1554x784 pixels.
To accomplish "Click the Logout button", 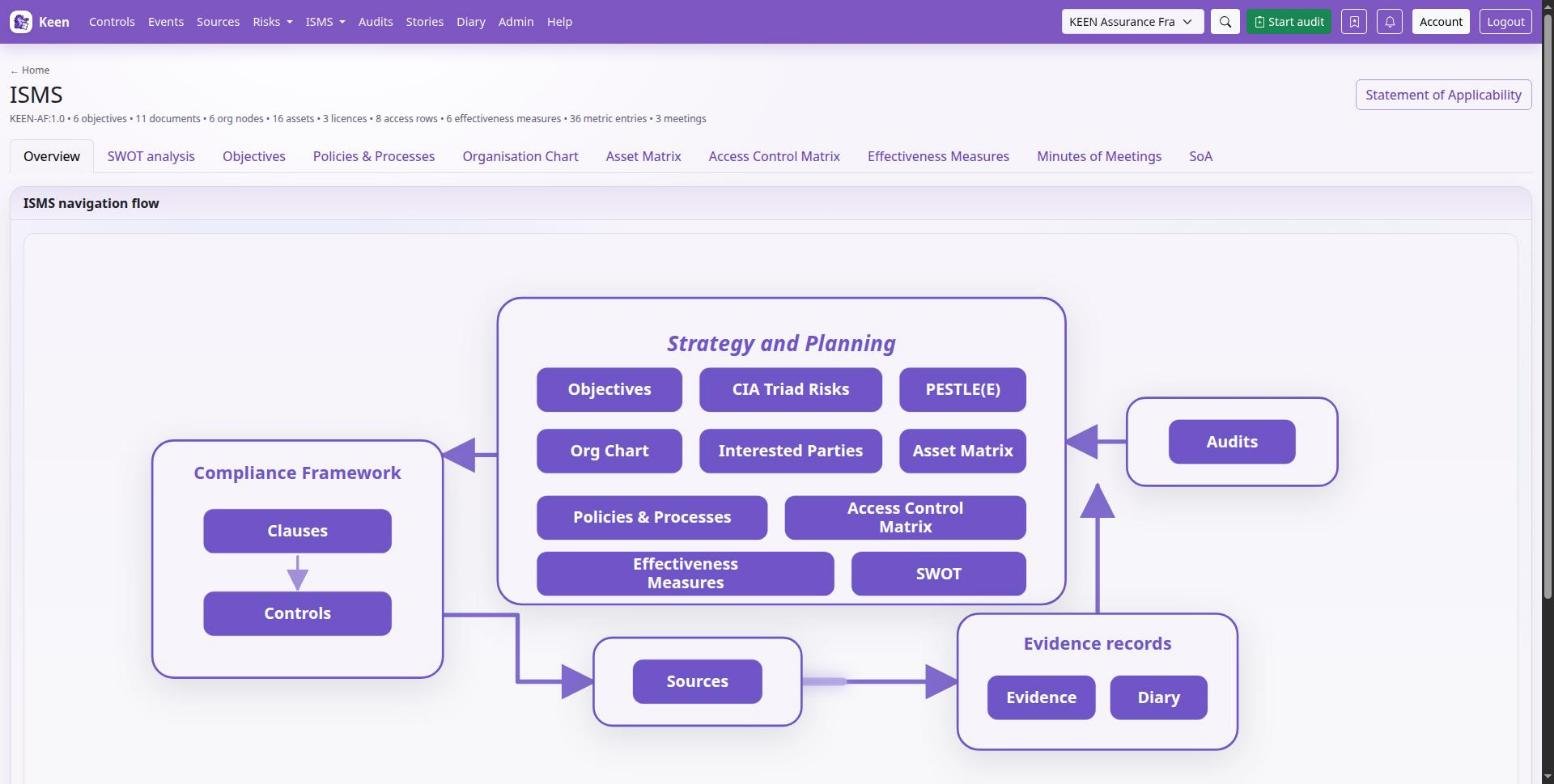I will click(1505, 21).
